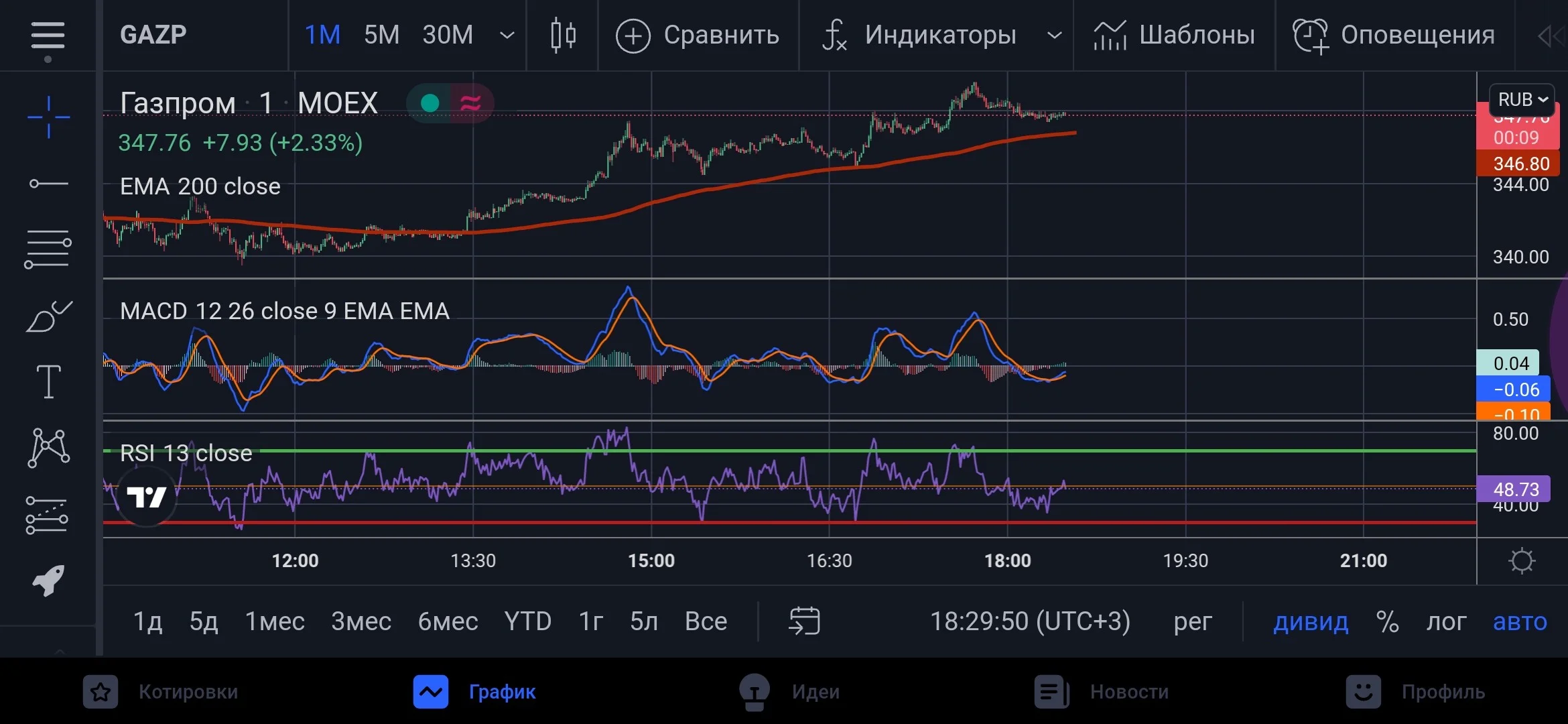Click the rocket icon in the sidebar

48,580
